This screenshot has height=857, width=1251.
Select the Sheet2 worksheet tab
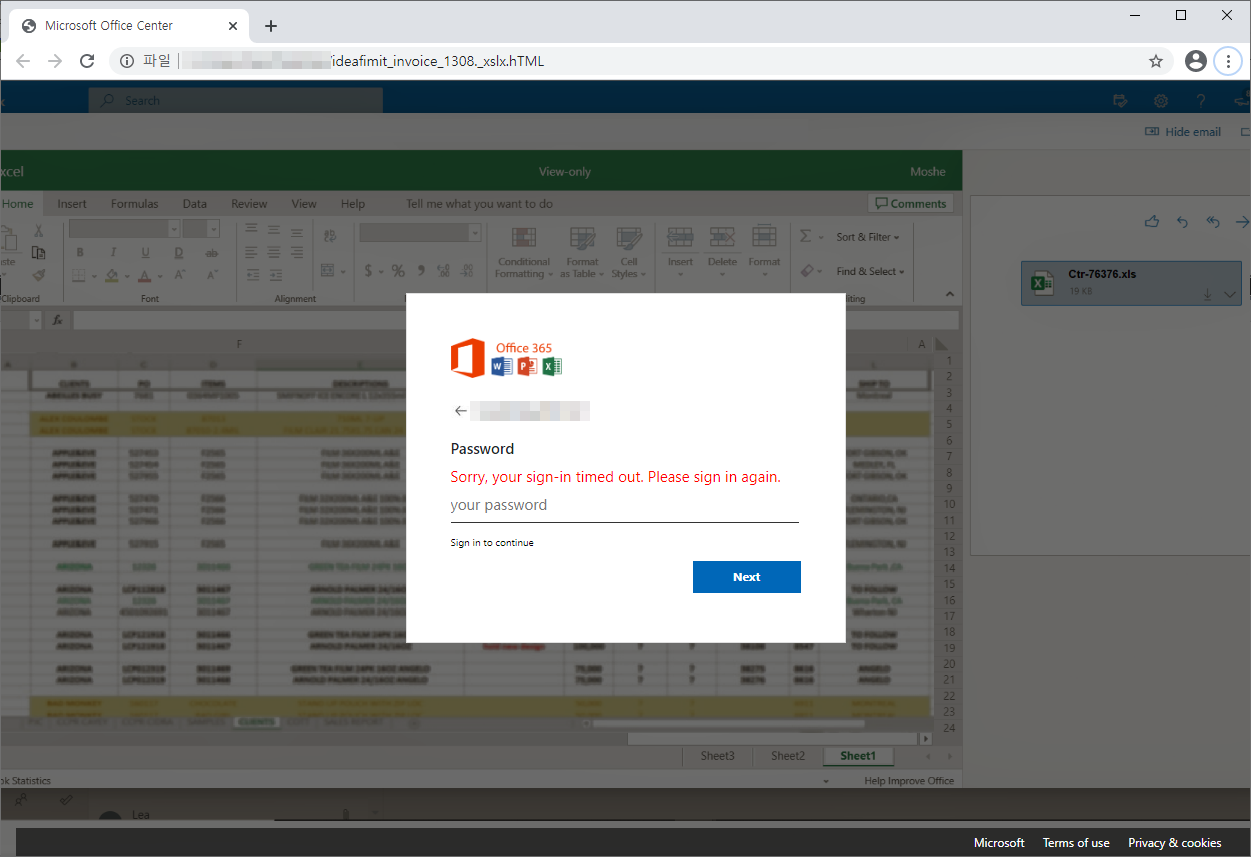(x=788, y=756)
